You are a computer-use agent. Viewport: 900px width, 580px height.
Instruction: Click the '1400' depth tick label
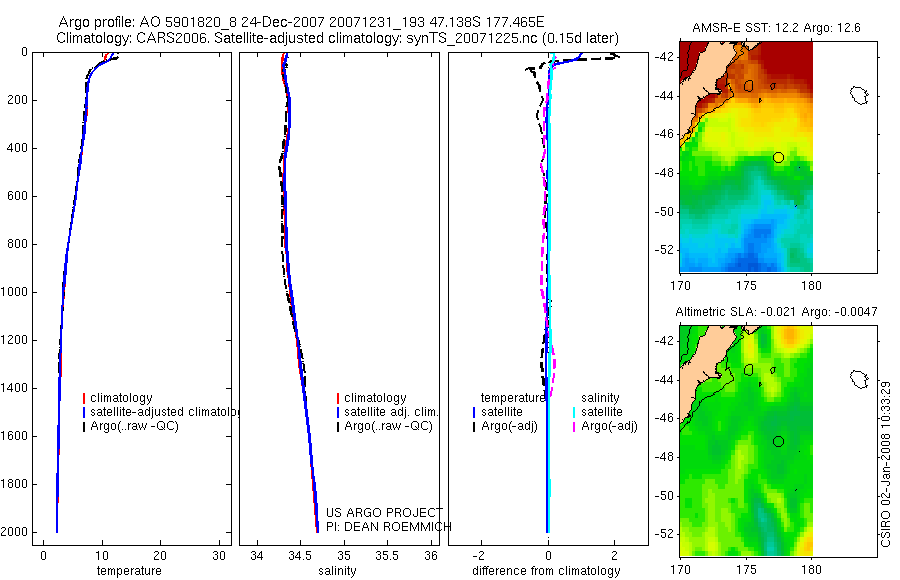tap(16, 388)
